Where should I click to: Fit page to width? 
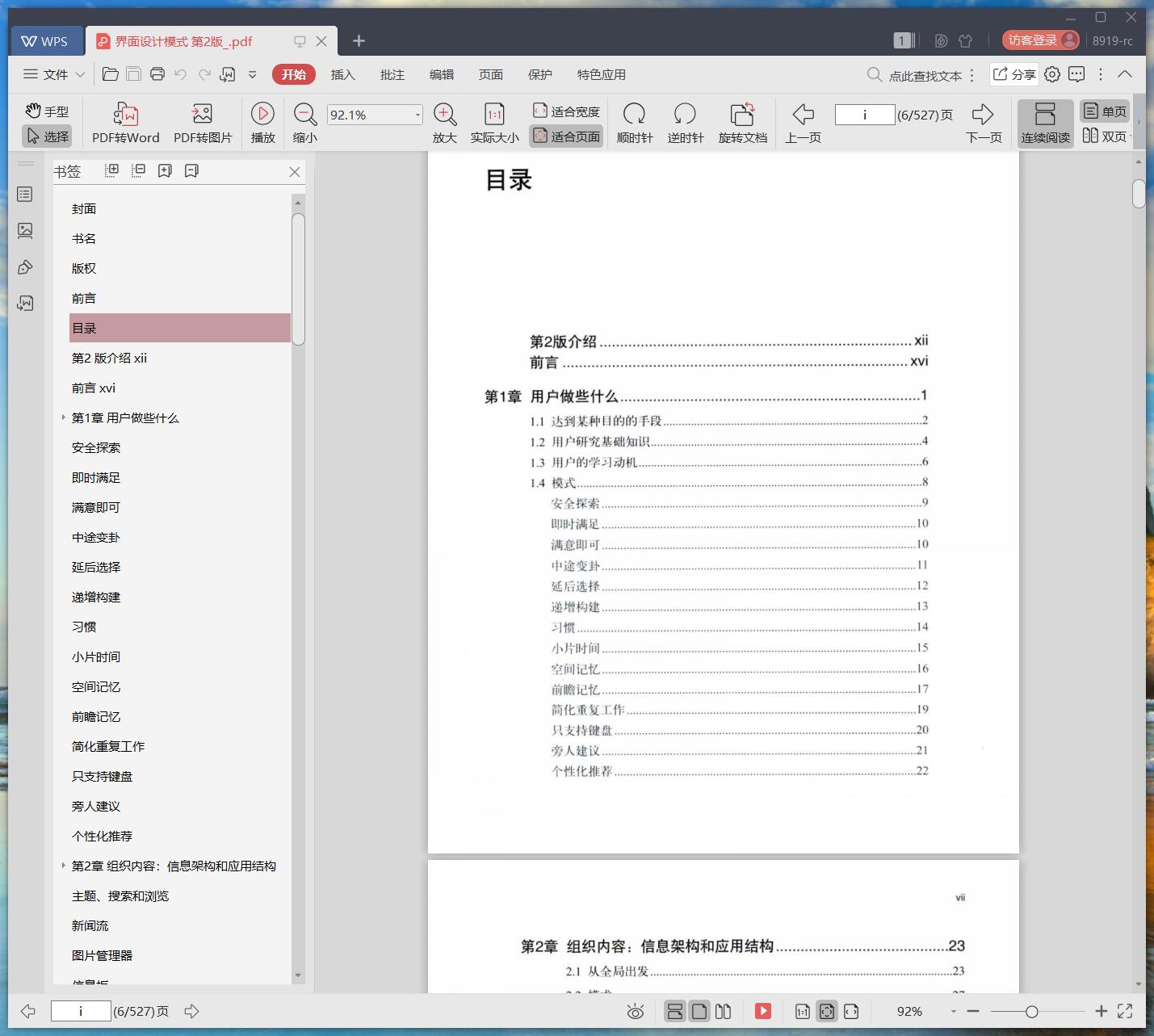(566, 111)
